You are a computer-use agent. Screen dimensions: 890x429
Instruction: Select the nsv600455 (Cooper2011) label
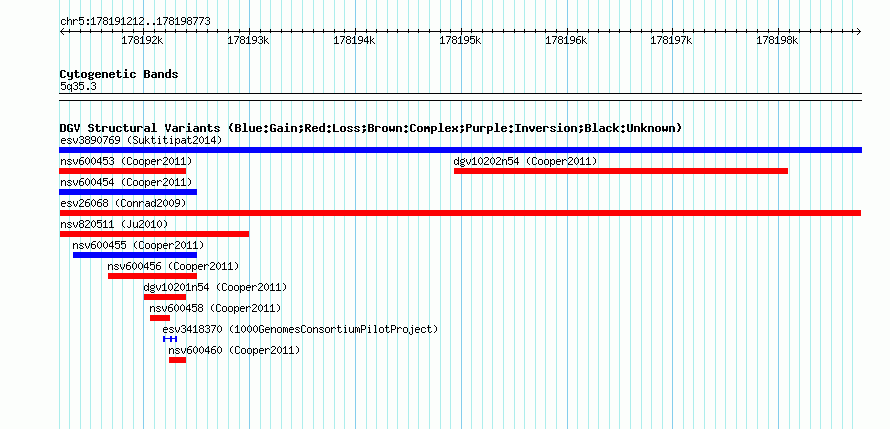point(138,245)
